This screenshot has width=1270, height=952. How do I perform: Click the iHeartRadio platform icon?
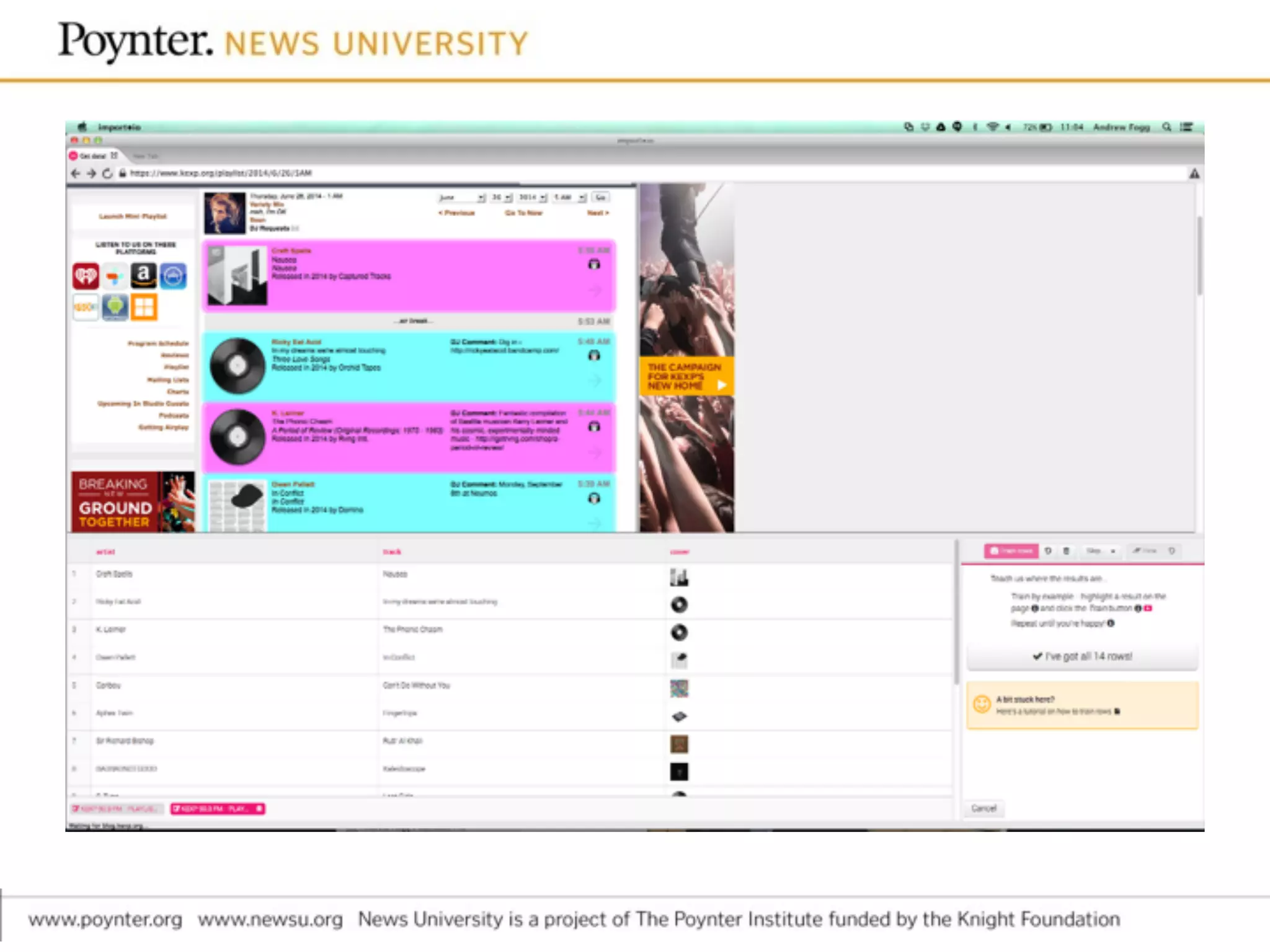(86, 276)
